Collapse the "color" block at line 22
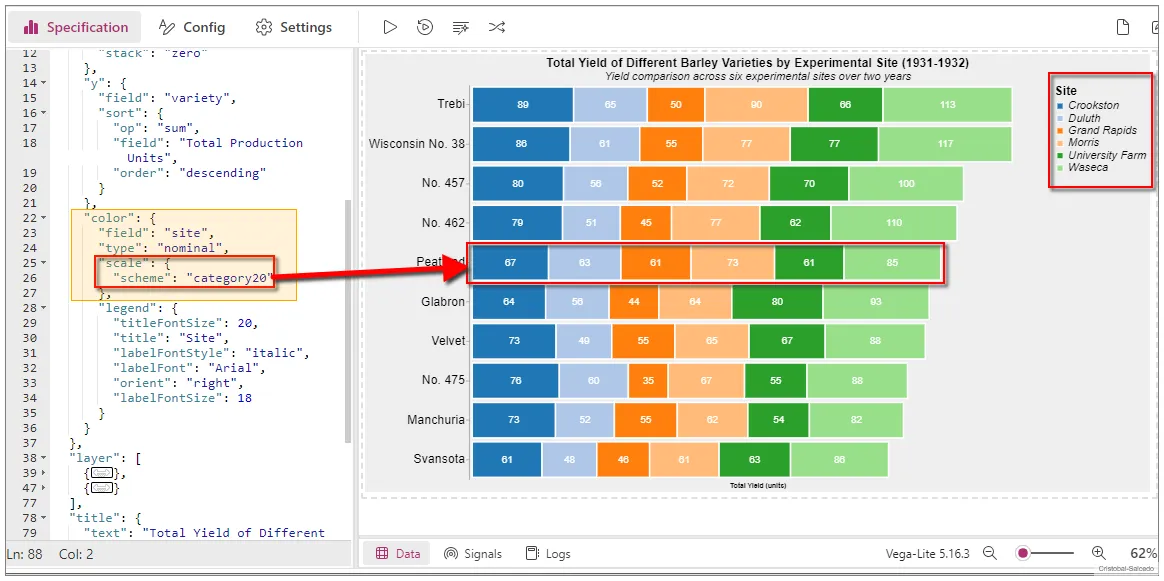 tap(43, 218)
